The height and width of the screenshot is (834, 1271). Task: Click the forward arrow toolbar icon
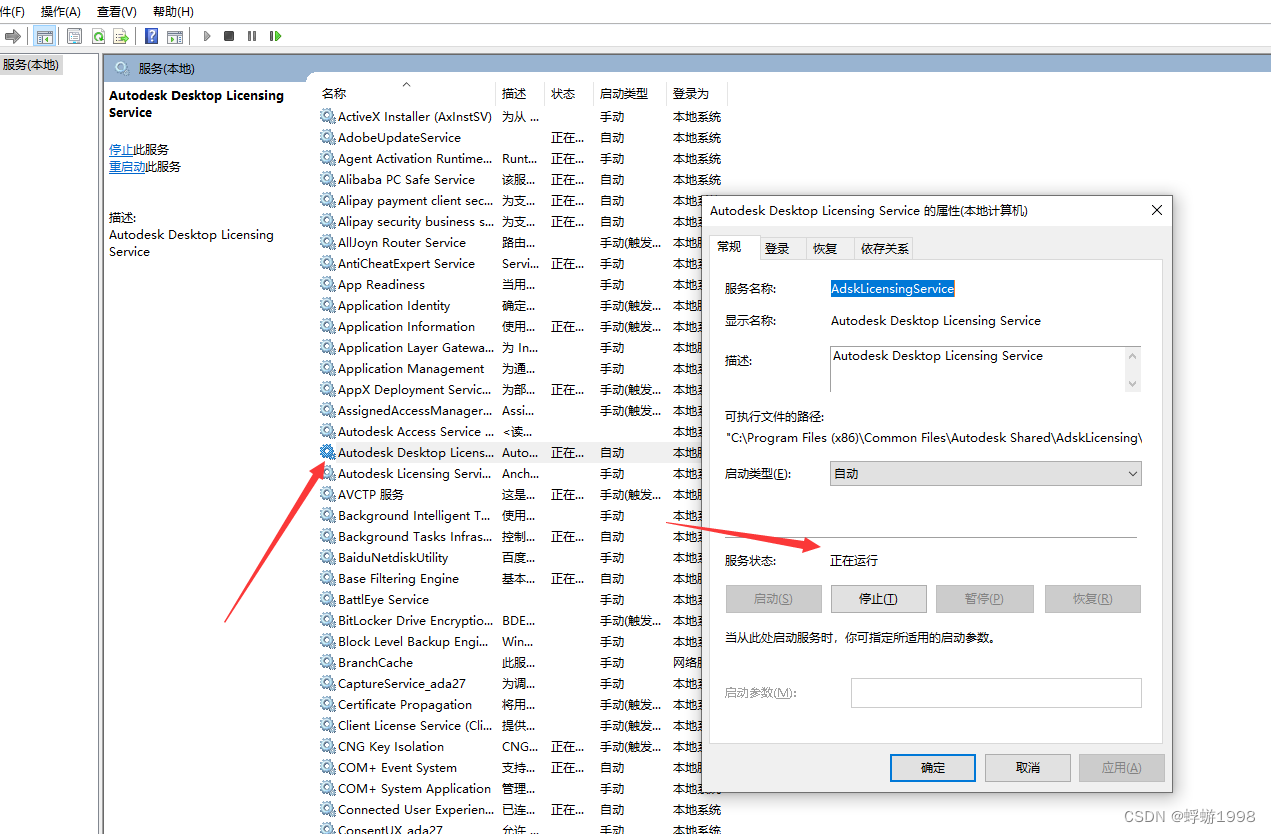pyautogui.click(x=12, y=36)
